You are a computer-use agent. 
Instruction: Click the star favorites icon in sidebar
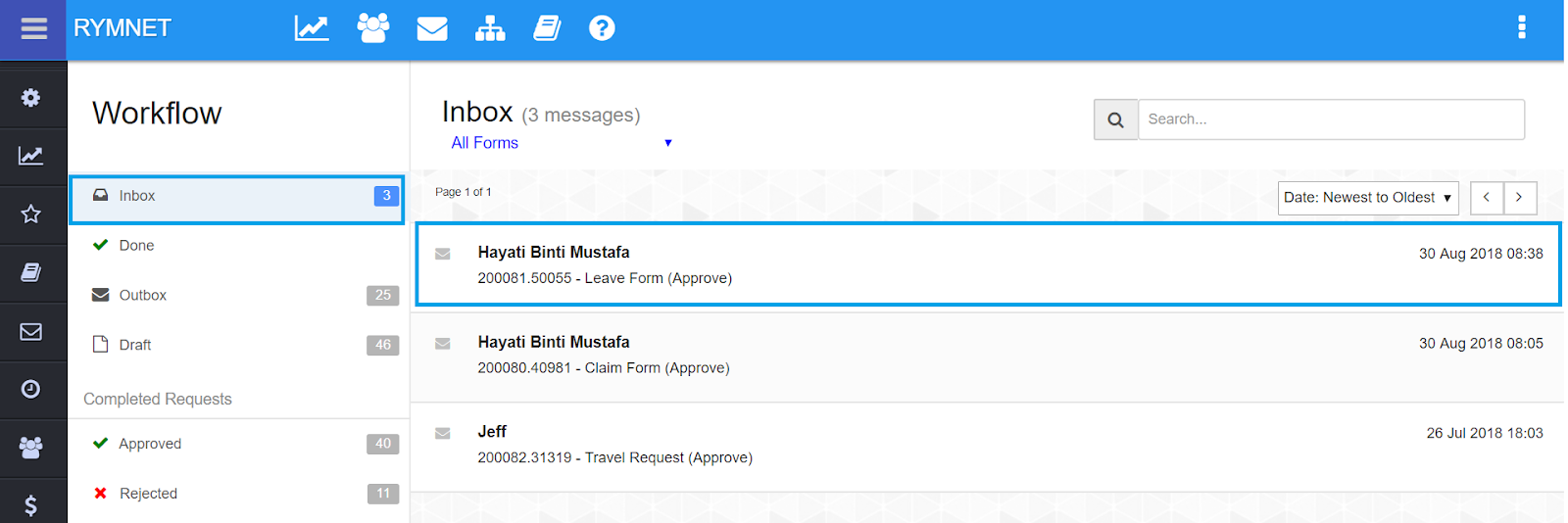[x=31, y=214]
